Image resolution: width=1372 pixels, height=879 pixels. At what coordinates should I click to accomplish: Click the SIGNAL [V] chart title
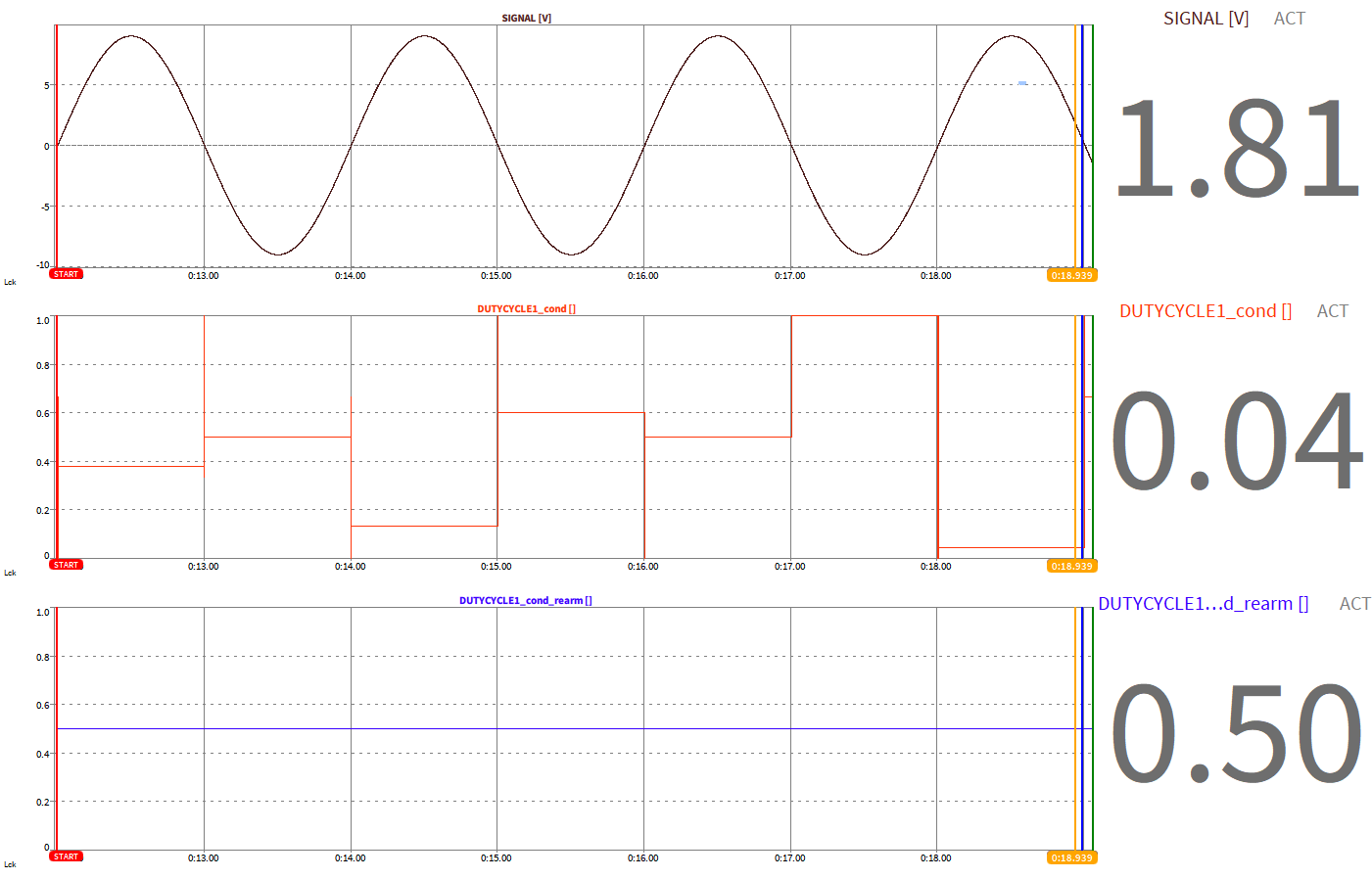tap(526, 18)
